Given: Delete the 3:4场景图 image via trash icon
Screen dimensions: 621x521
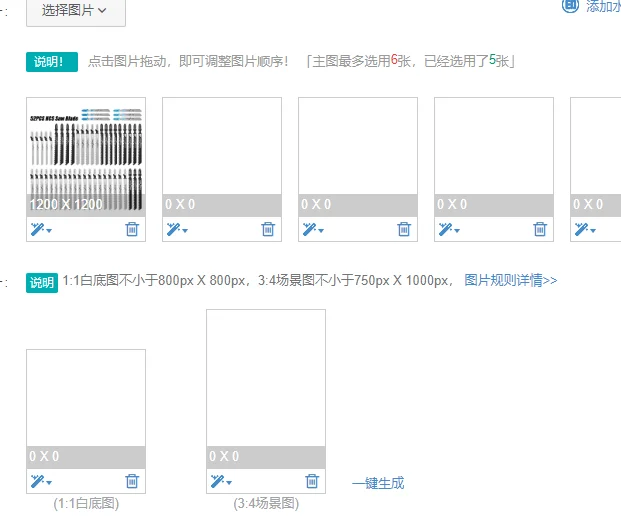Looking at the screenshot, I should click(312, 481).
